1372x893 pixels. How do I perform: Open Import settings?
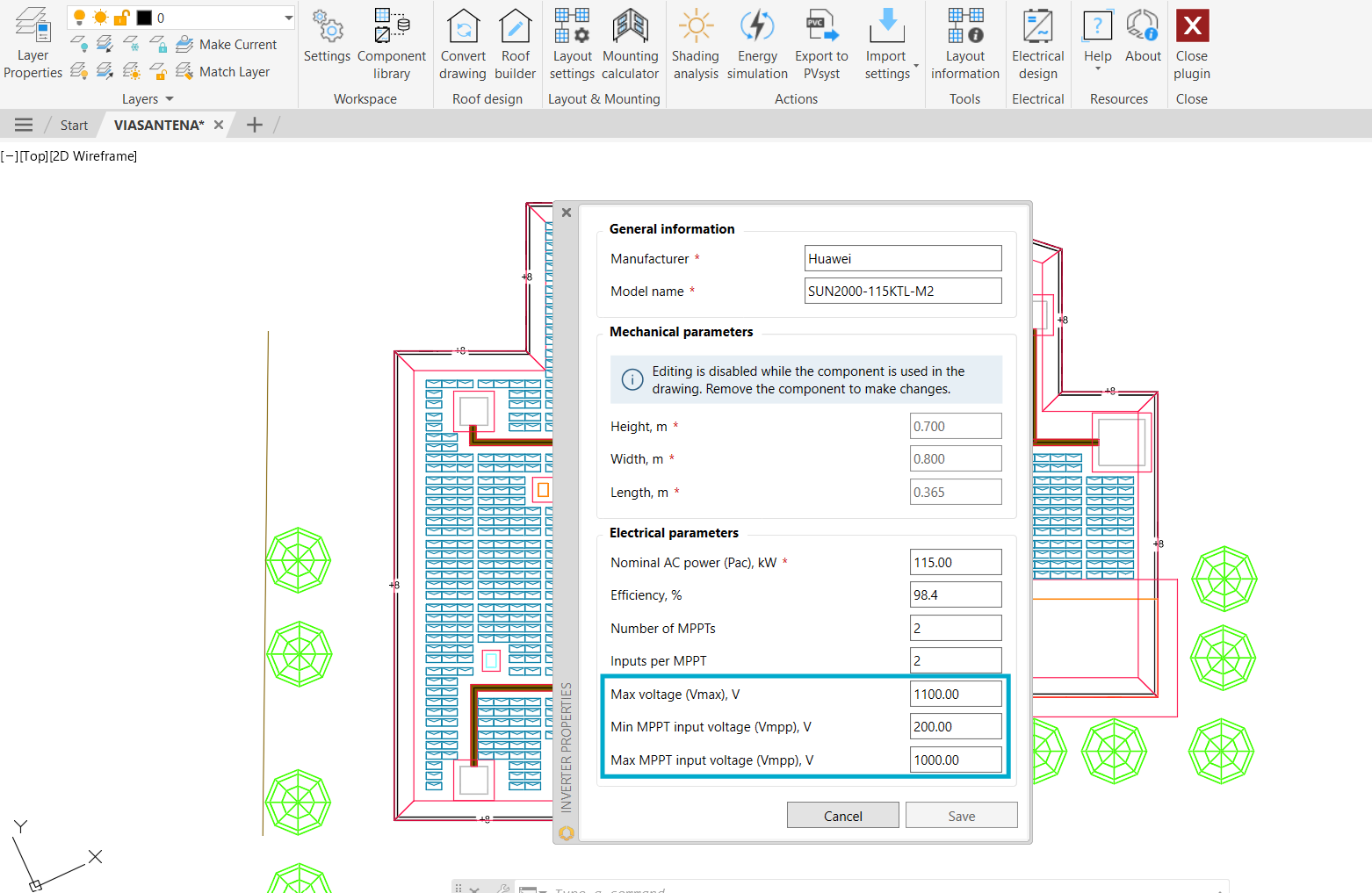point(887,44)
